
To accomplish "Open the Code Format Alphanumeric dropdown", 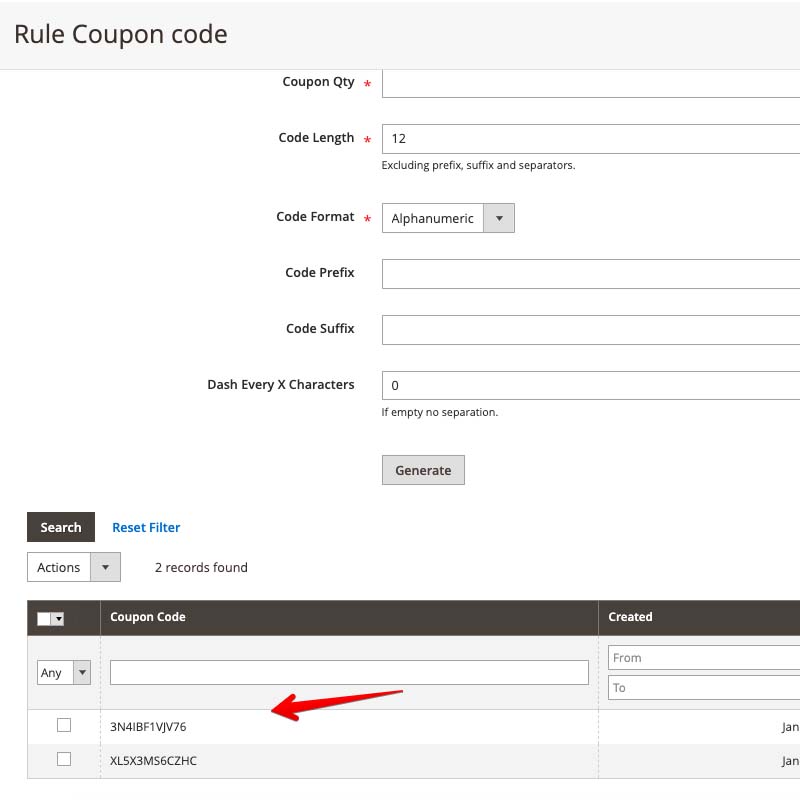I will pos(448,218).
